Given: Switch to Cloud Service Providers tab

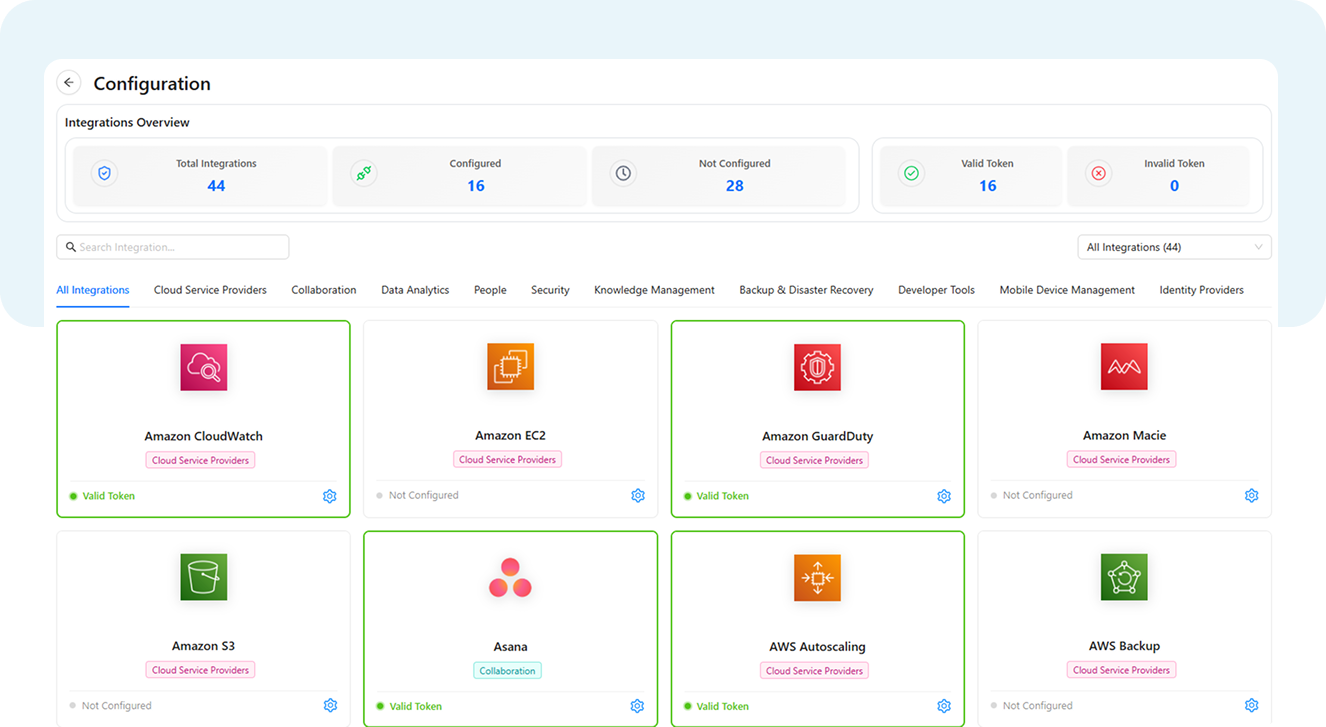Looking at the screenshot, I should coord(210,290).
